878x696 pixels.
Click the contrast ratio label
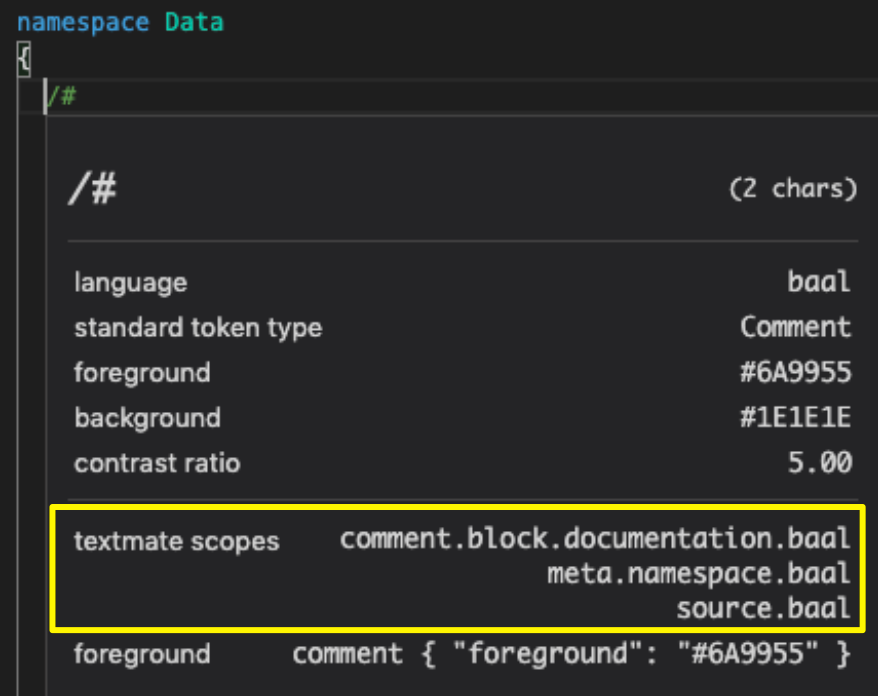pos(157,464)
